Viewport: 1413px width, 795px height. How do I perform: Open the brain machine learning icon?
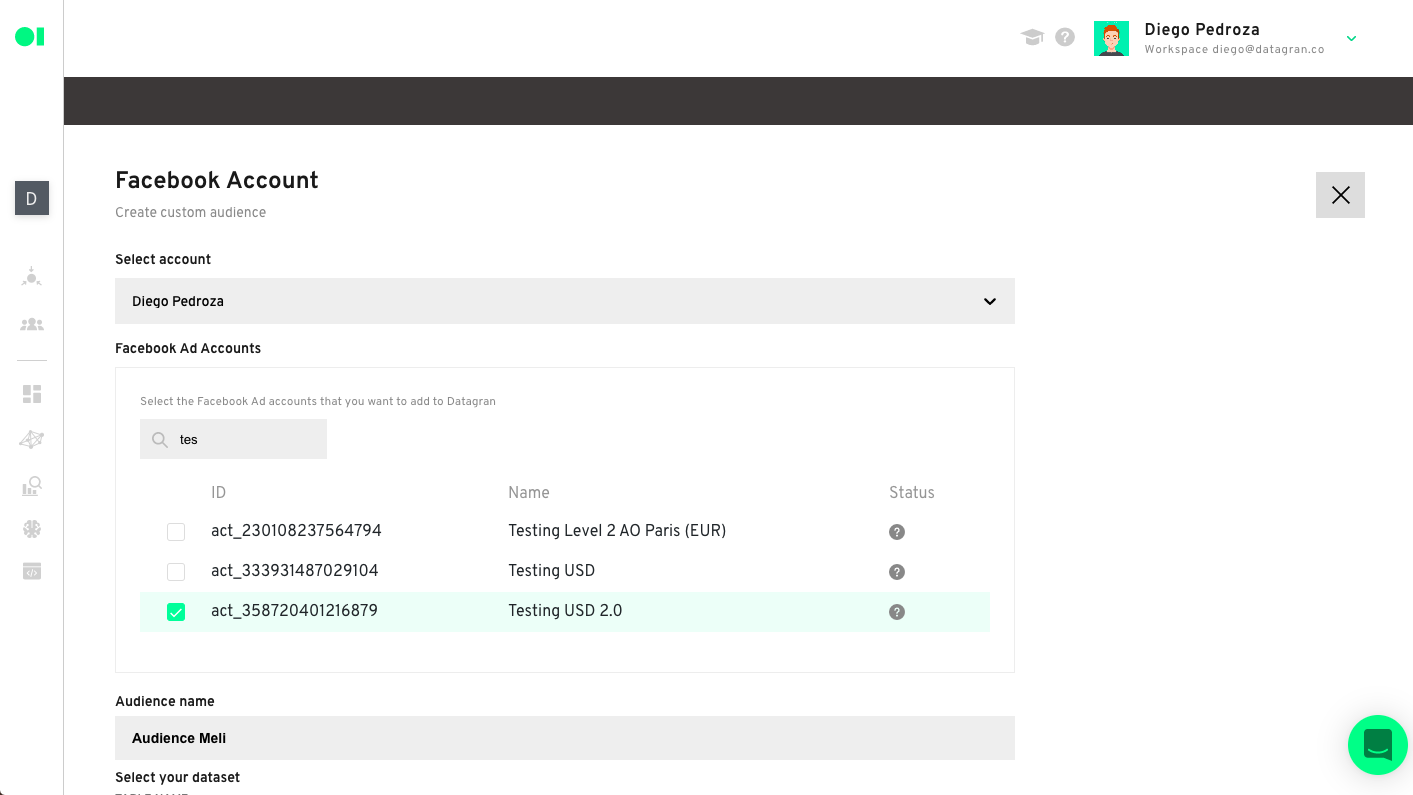point(32,528)
